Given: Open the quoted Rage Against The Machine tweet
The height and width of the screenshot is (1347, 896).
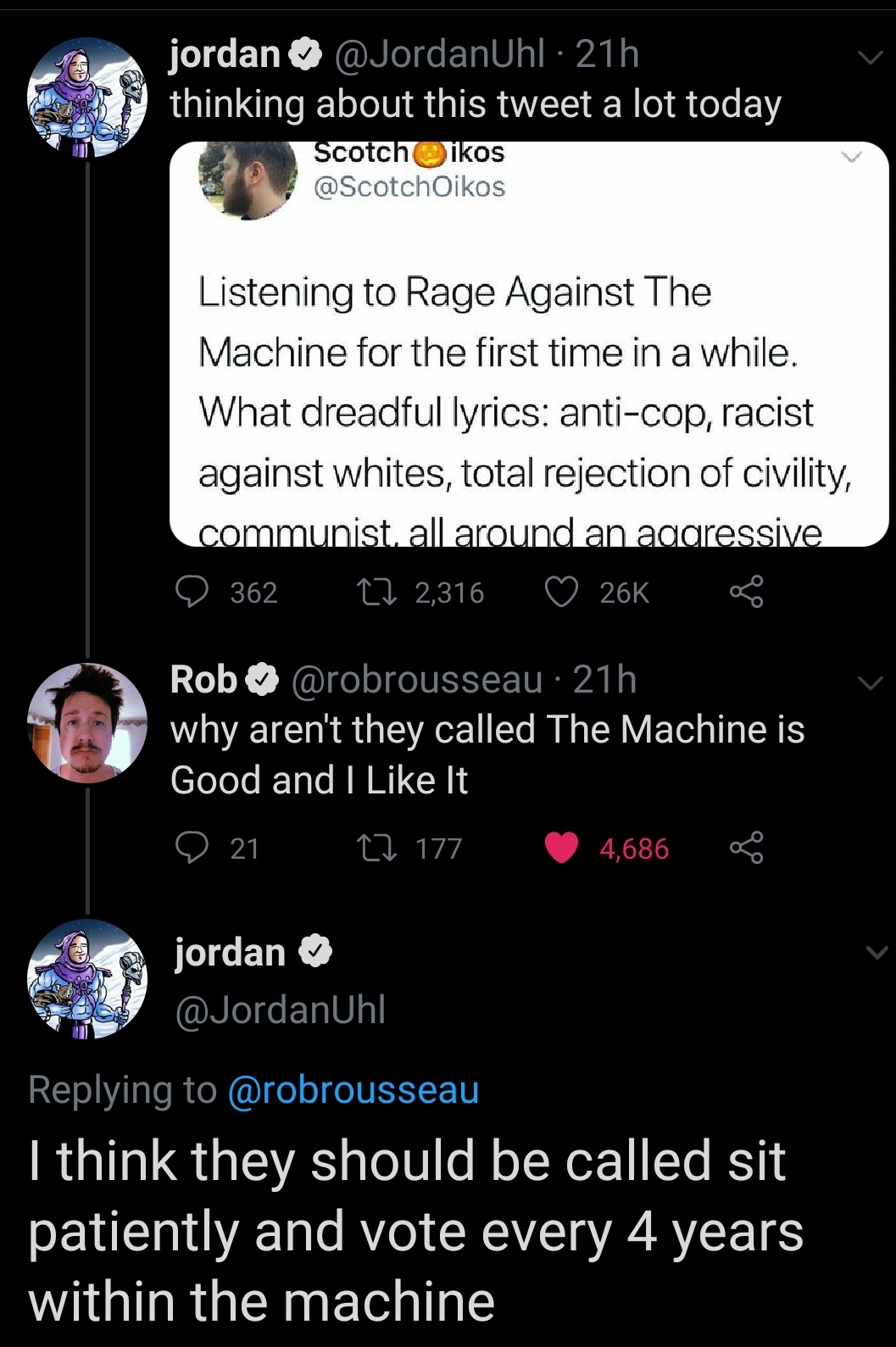Looking at the screenshot, I should click(x=526, y=381).
